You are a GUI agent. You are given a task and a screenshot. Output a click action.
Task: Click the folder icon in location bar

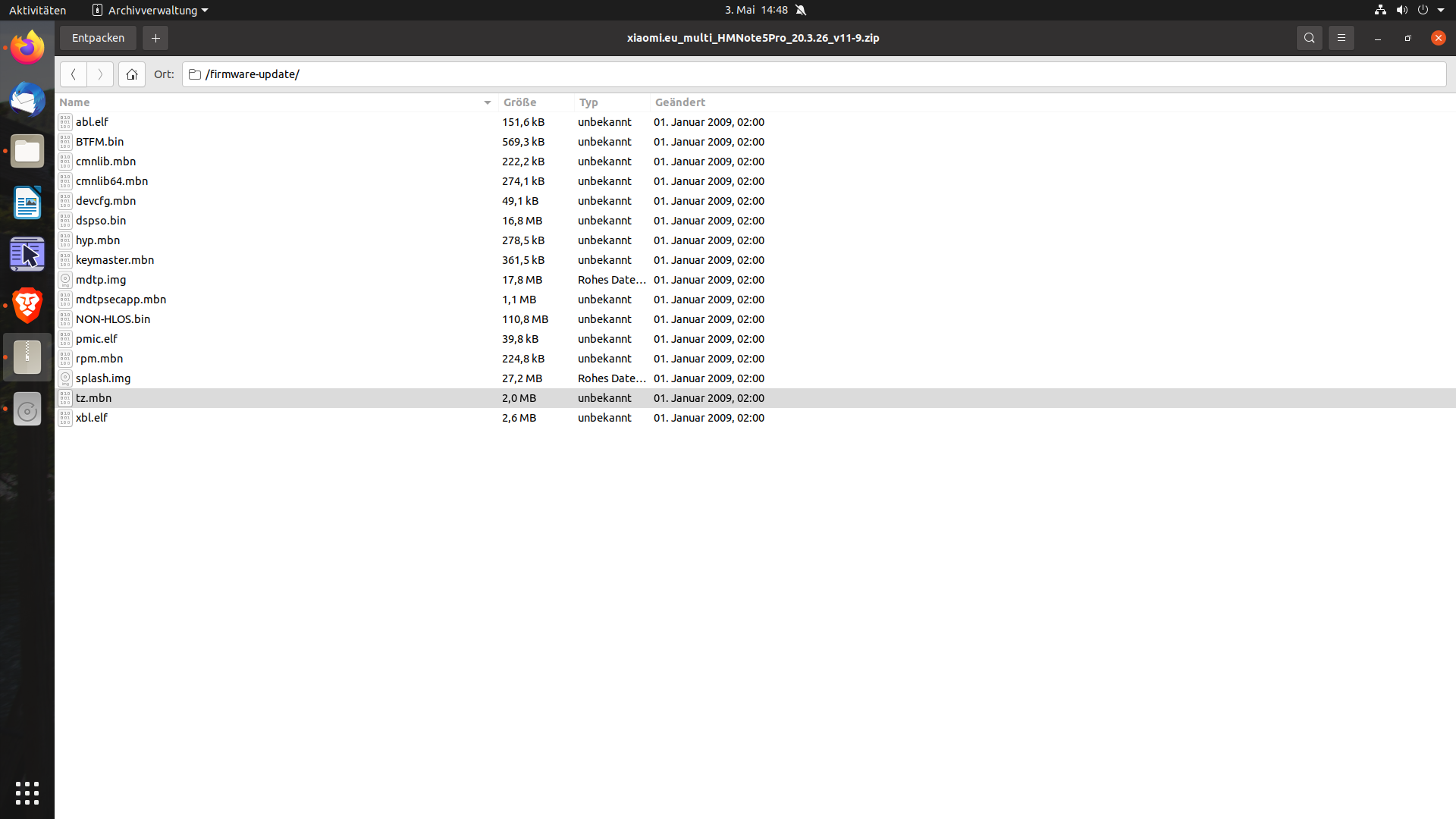pos(195,74)
